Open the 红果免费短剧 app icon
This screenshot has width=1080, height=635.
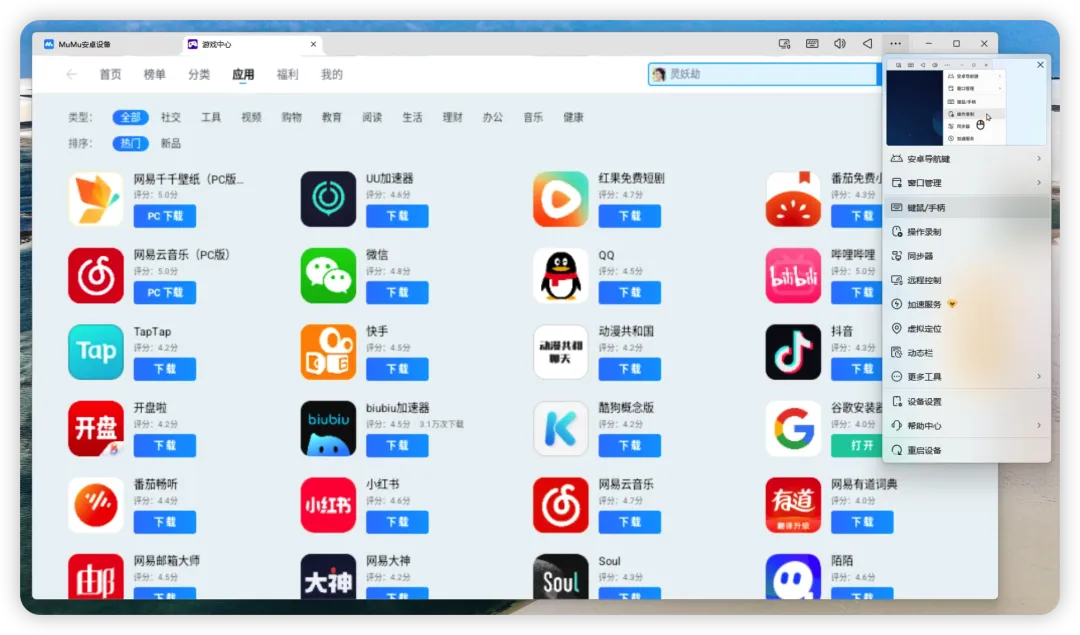[561, 199]
